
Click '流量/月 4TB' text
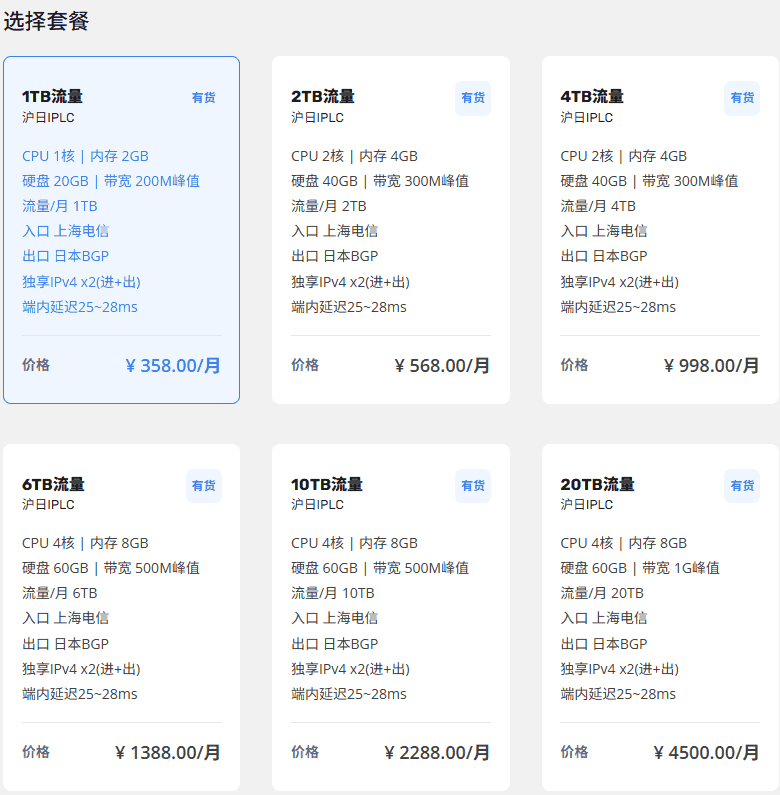[598, 206]
